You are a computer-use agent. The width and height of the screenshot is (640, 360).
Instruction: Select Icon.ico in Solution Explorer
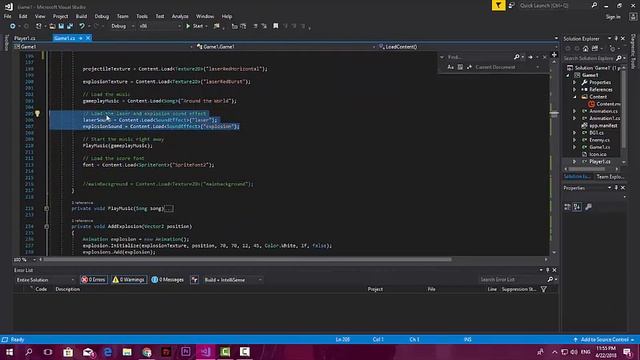point(598,154)
